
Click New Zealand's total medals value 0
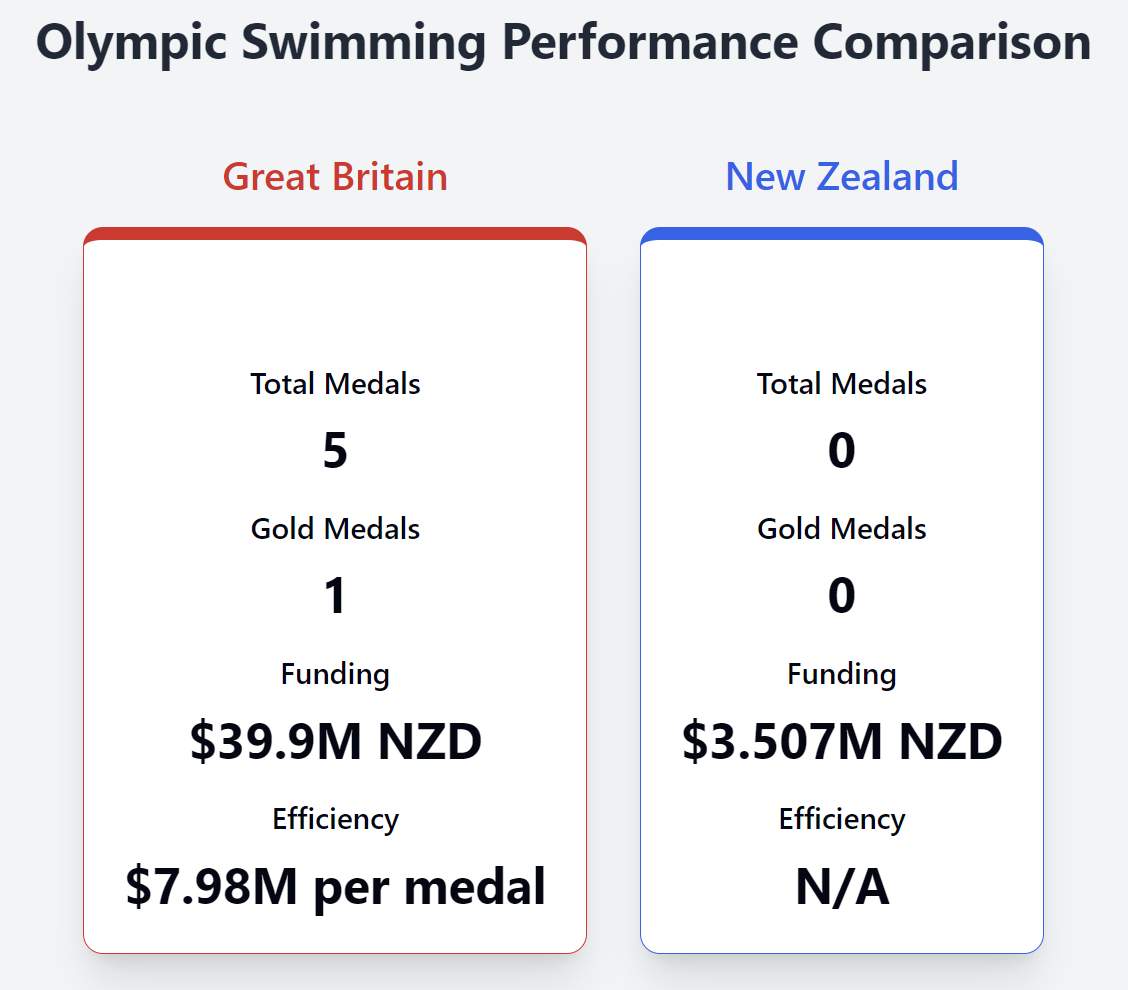pos(841,451)
